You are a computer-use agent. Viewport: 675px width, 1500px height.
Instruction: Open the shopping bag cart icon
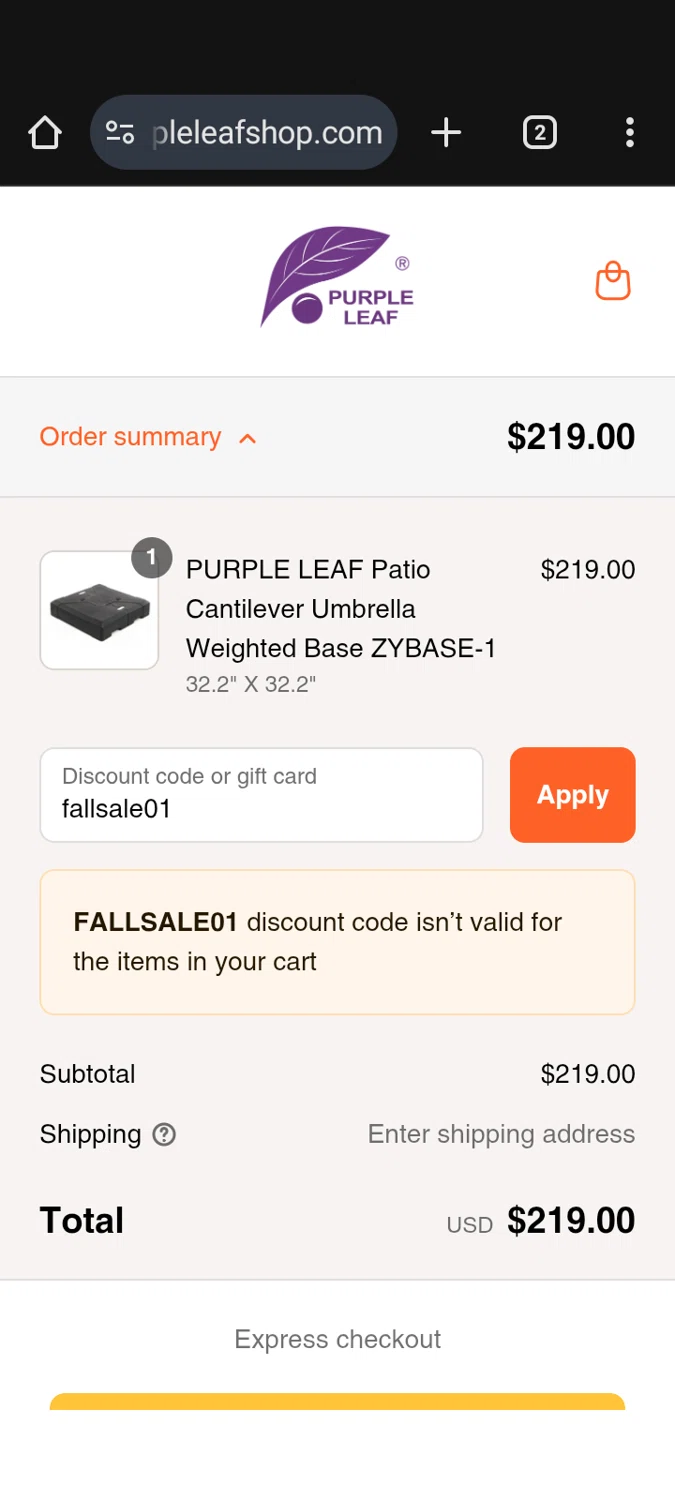click(613, 281)
